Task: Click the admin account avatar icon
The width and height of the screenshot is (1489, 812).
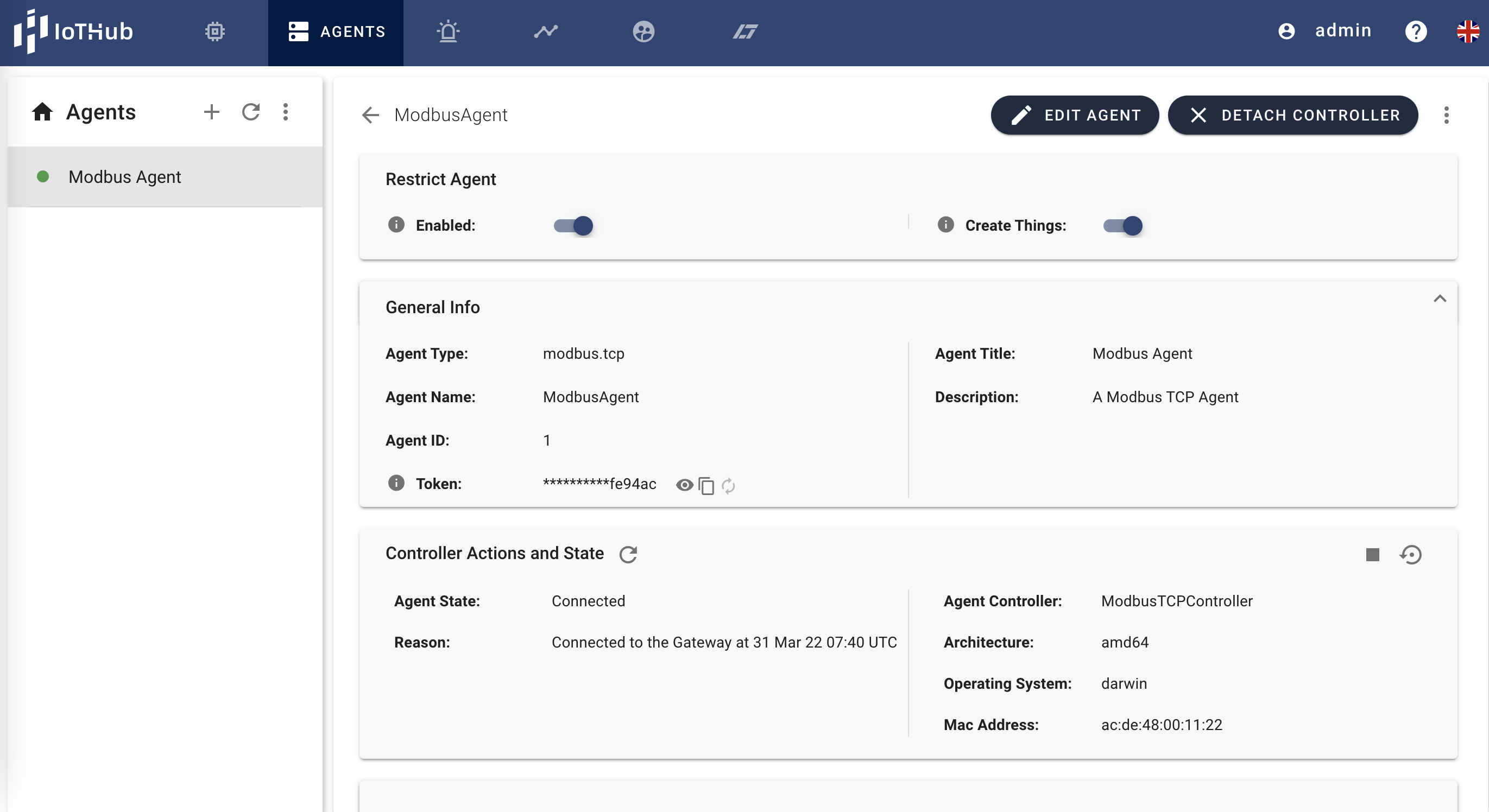Action: pyautogui.click(x=1286, y=31)
